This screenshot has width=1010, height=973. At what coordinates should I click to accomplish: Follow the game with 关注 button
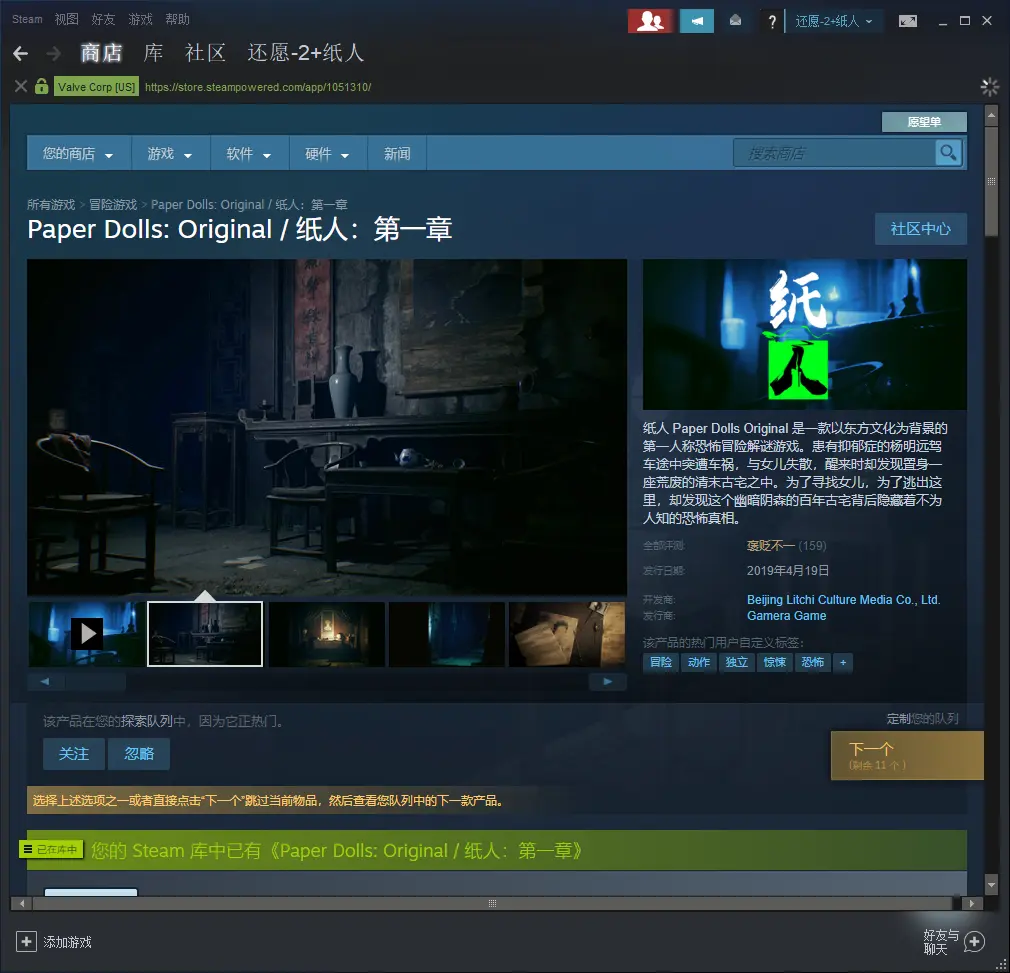pyautogui.click(x=73, y=753)
